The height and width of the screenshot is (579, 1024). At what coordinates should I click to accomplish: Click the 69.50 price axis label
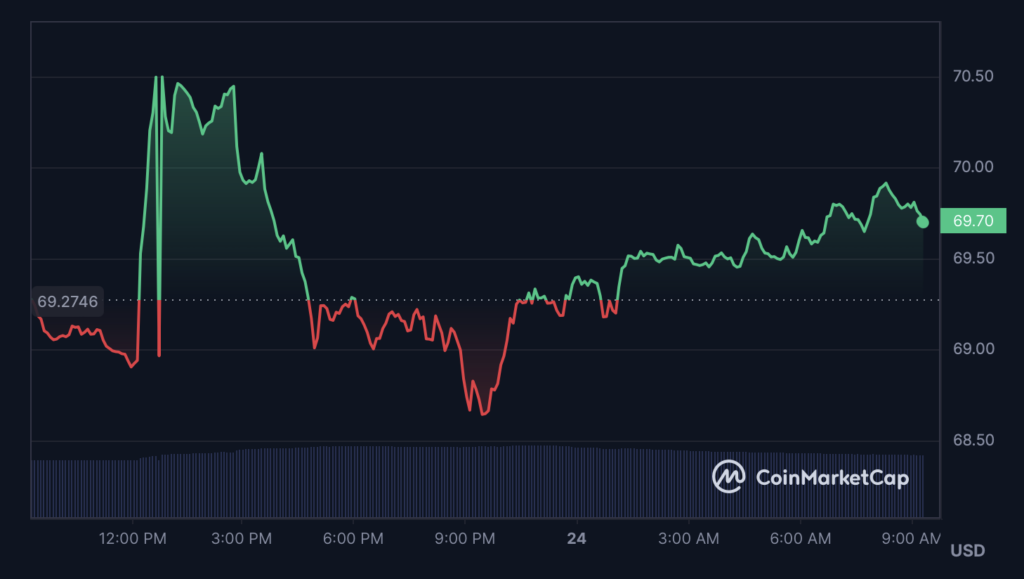click(973, 258)
